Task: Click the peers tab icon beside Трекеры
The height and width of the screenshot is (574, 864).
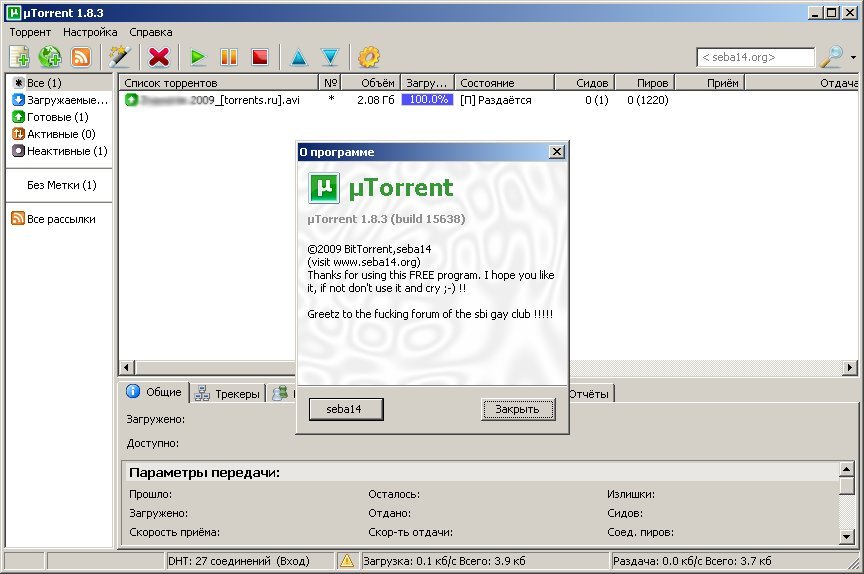Action: pos(280,393)
